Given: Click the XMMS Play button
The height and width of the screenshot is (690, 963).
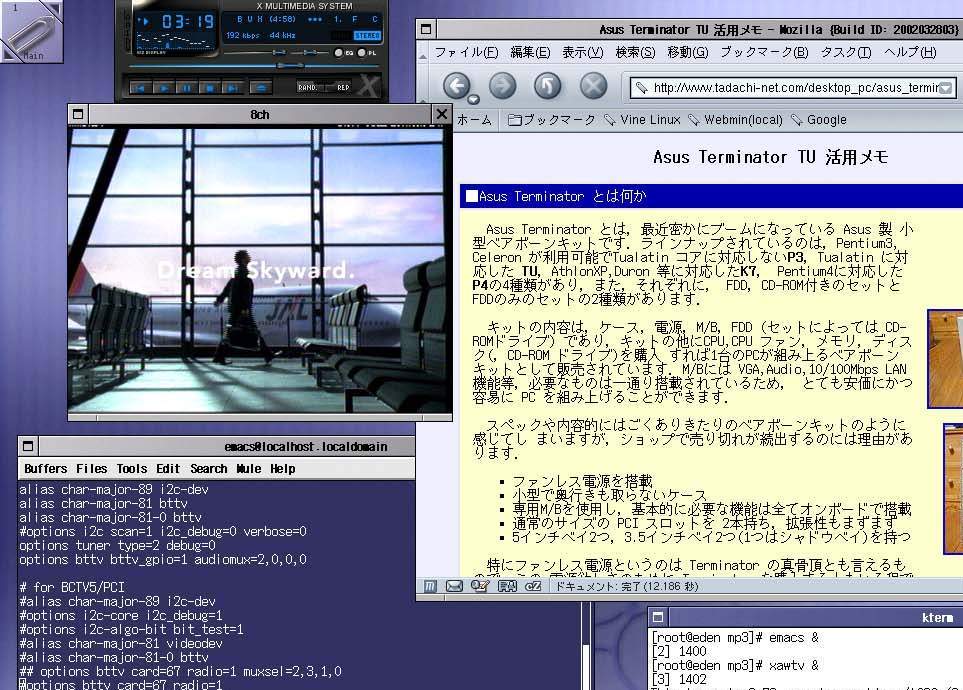Looking at the screenshot, I should click(x=163, y=88).
